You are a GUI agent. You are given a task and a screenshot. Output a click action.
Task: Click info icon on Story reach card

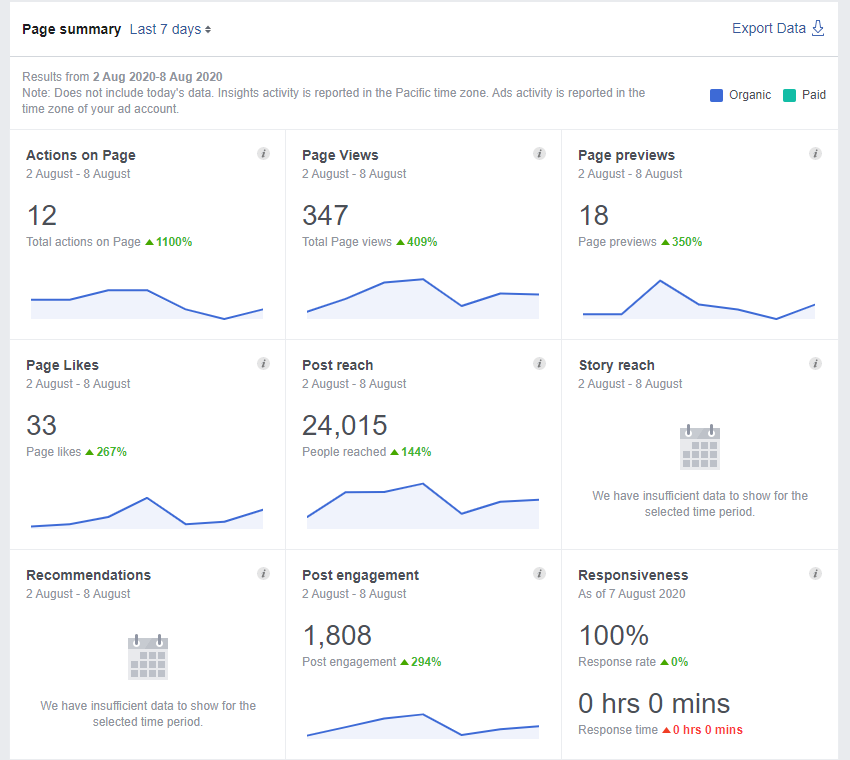tap(815, 364)
